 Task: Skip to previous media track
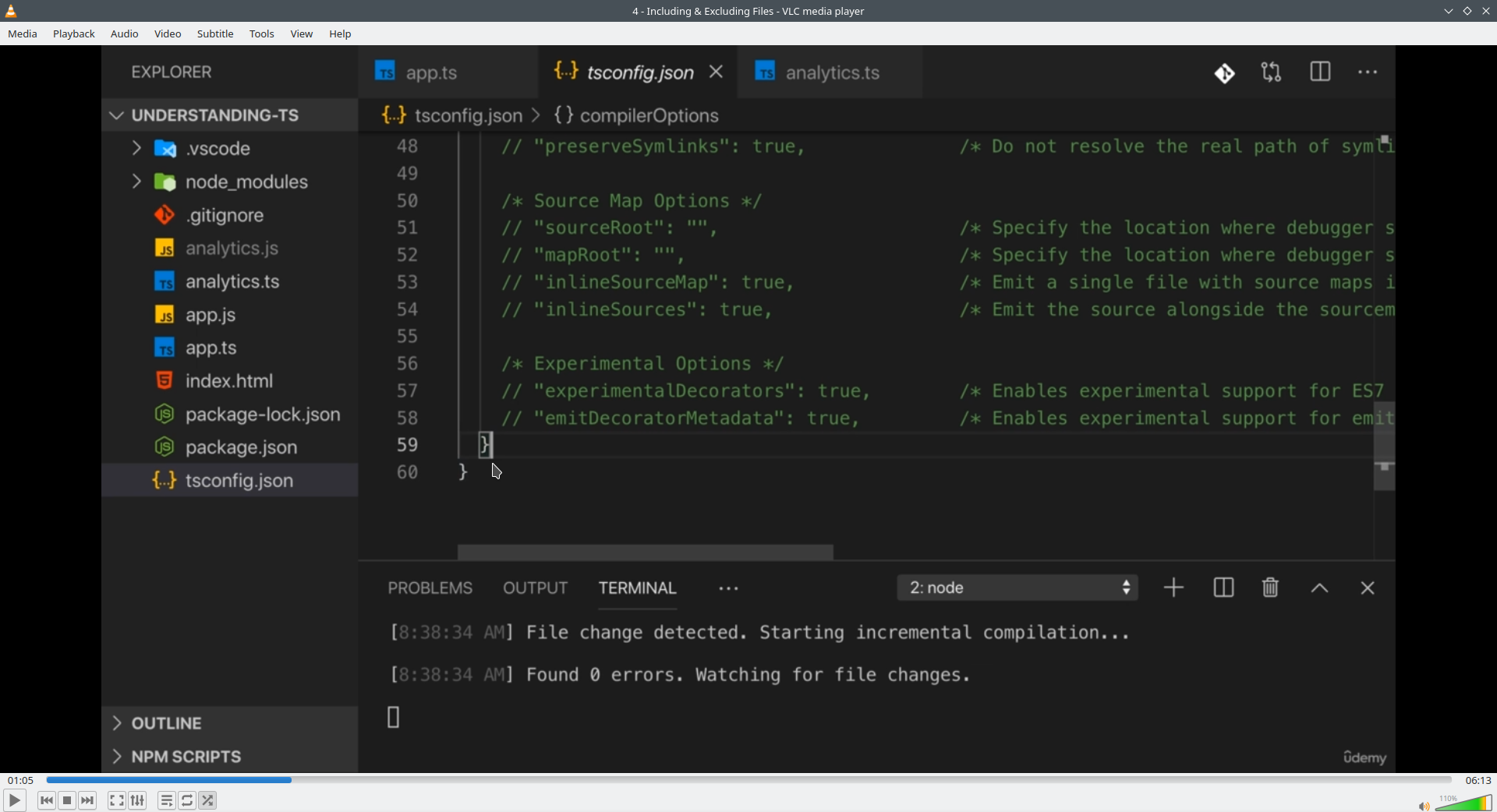(x=47, y=800)
